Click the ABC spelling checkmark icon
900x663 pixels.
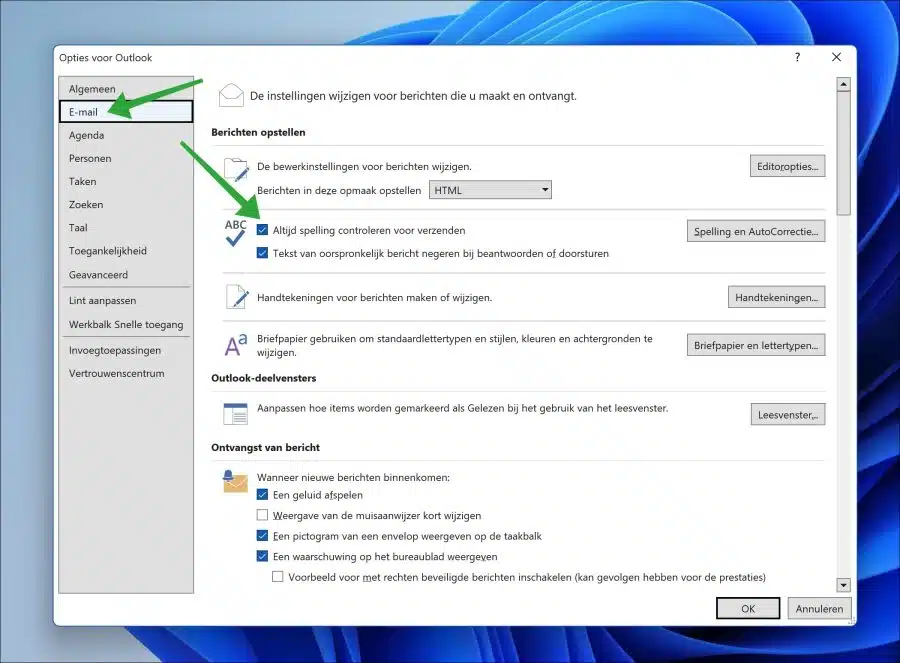[235, 233]
